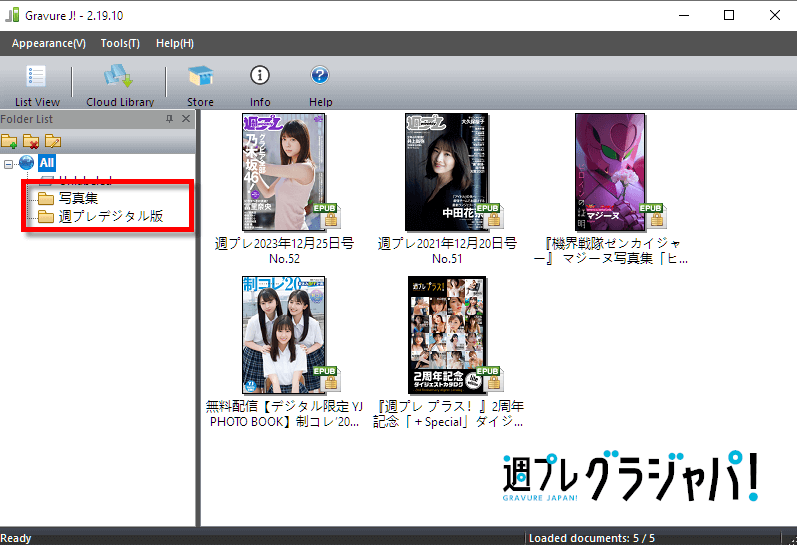The width and height of the screenshot is (797, 545).
Task: Open the 週プレ2023年12月25日号 No.52 cover
Action: coord(284,172)
